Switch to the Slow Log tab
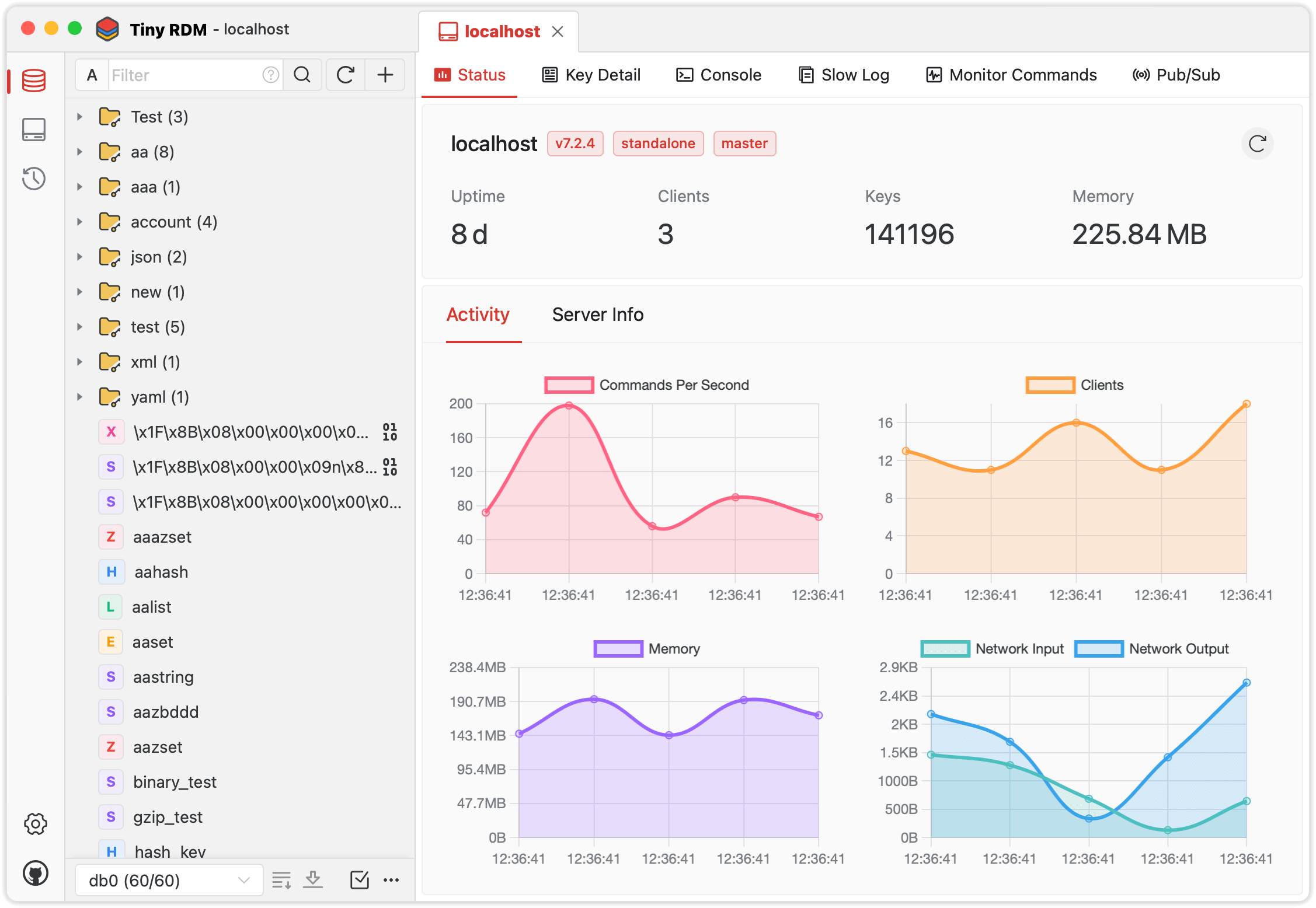1316x908 pixels. tap(843, 75)
